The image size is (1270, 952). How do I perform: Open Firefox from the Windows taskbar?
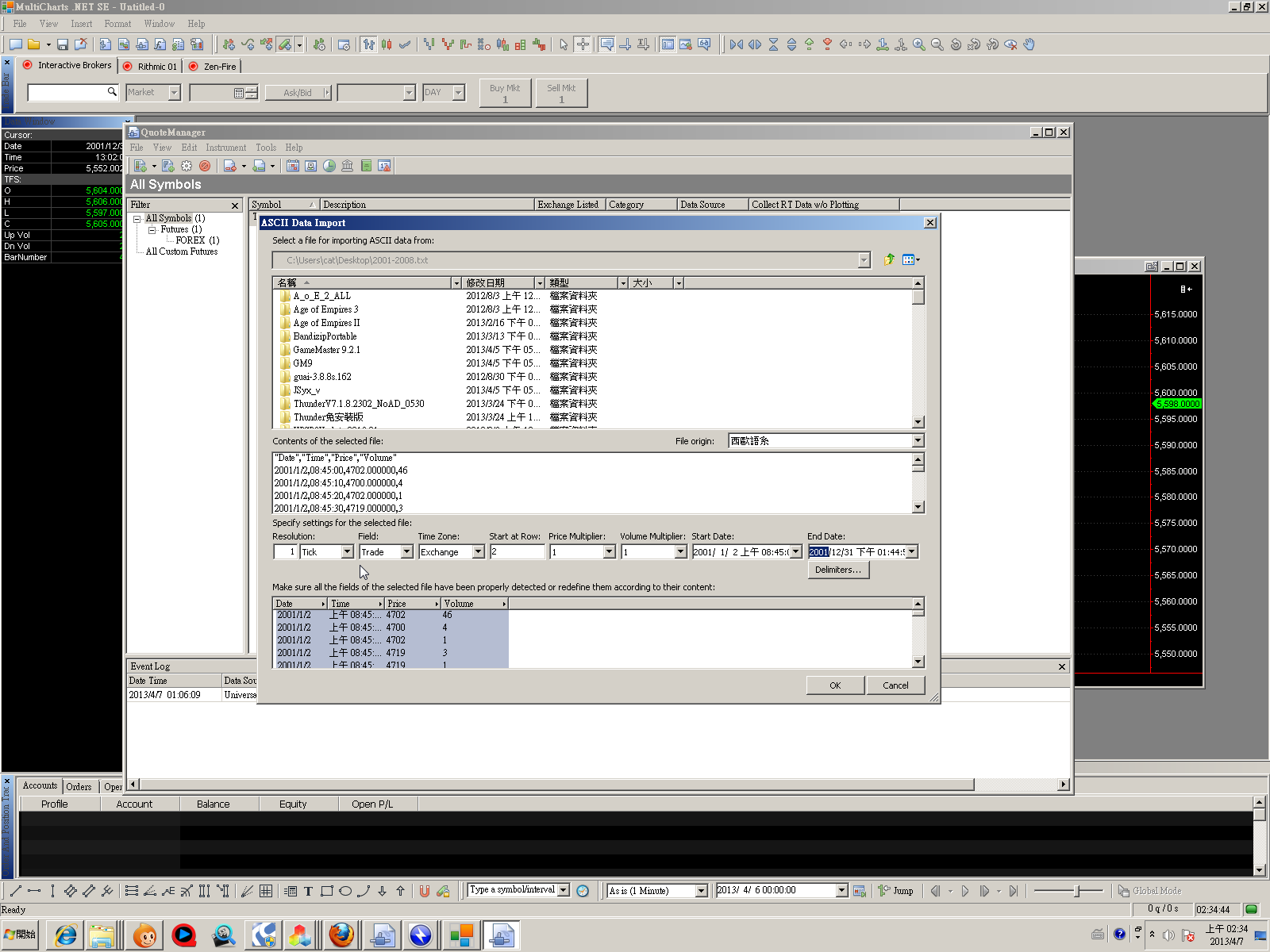342,935
